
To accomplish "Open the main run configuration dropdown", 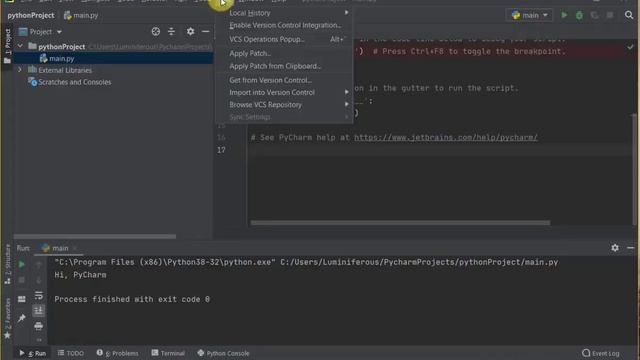I will tap(529, 16).
